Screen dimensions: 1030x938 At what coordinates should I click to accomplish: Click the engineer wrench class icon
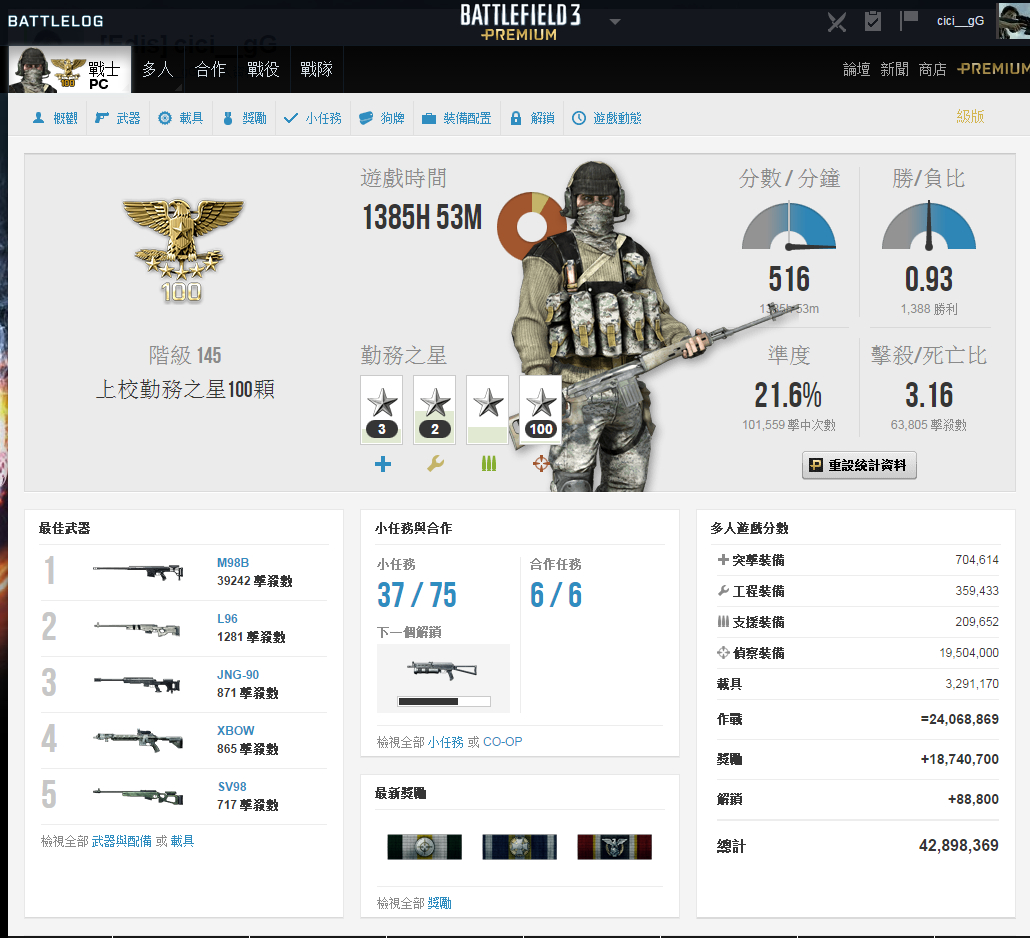pos(435,464)
